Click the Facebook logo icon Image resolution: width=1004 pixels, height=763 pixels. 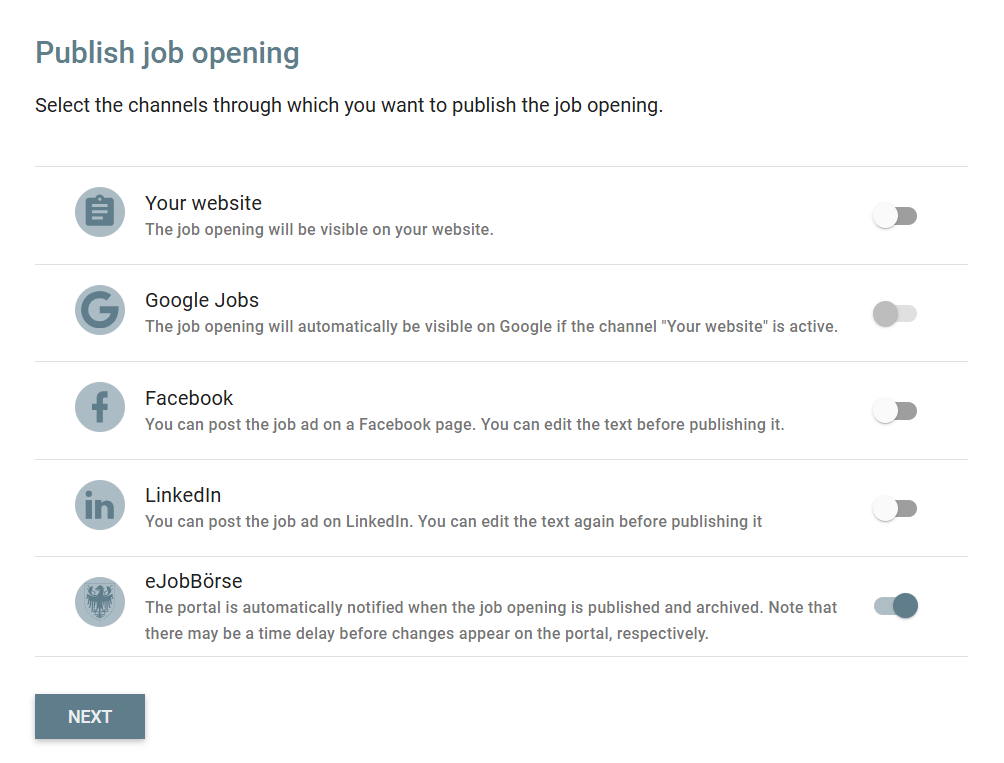pos(100,407)
